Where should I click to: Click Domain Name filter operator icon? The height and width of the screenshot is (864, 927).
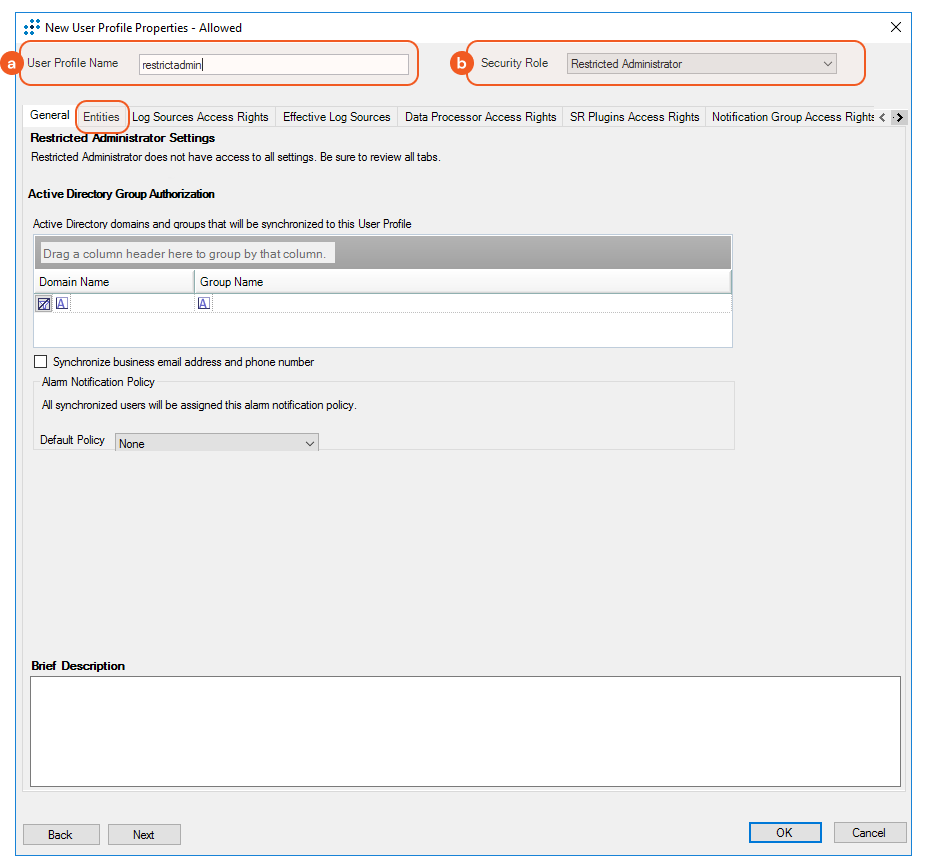[62, 303]
